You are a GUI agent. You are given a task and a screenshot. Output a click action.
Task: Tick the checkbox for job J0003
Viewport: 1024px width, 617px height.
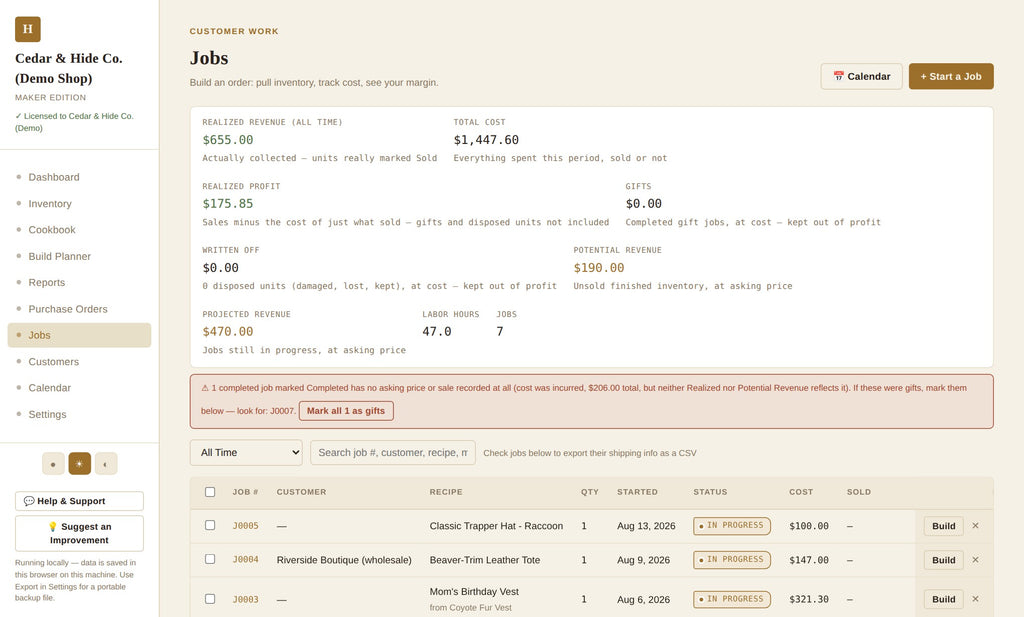tap(210, 599)
